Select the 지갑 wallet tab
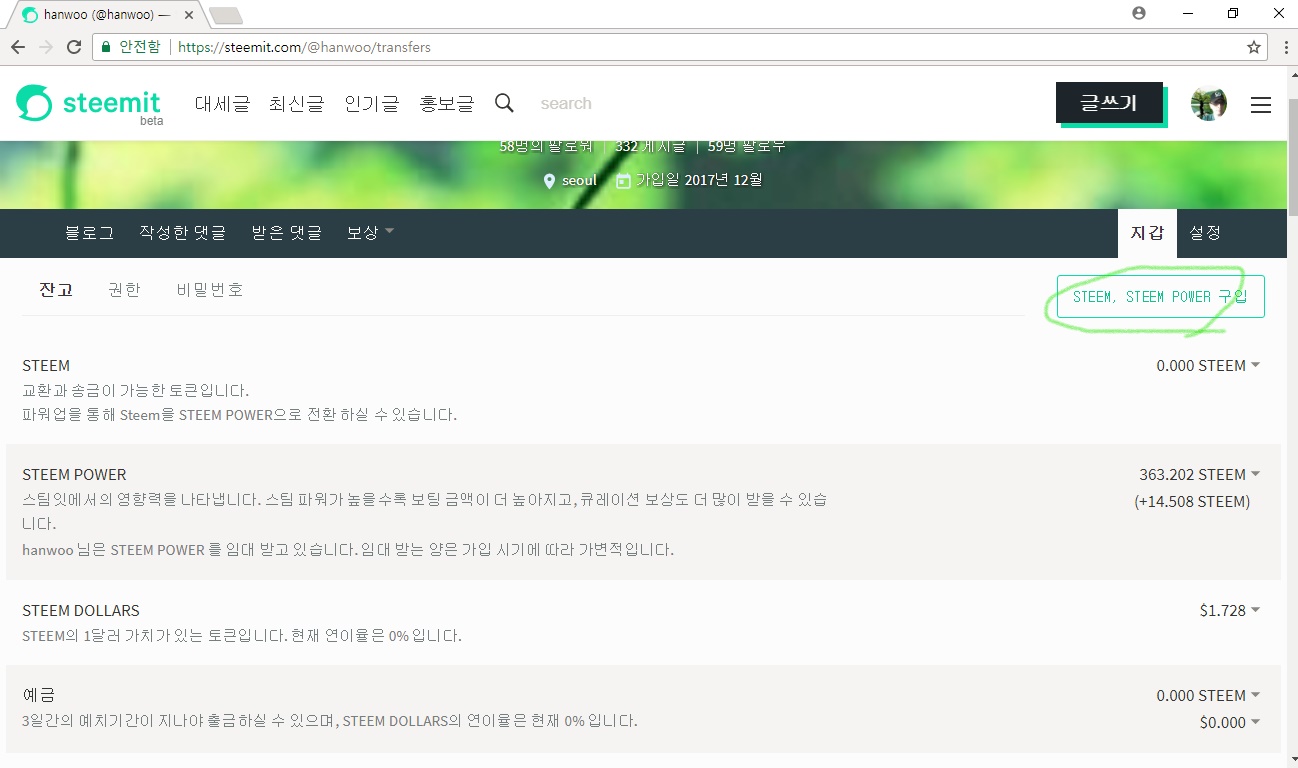Image resolution: width=1298 pixels, height=768 pixels. 1147,233
